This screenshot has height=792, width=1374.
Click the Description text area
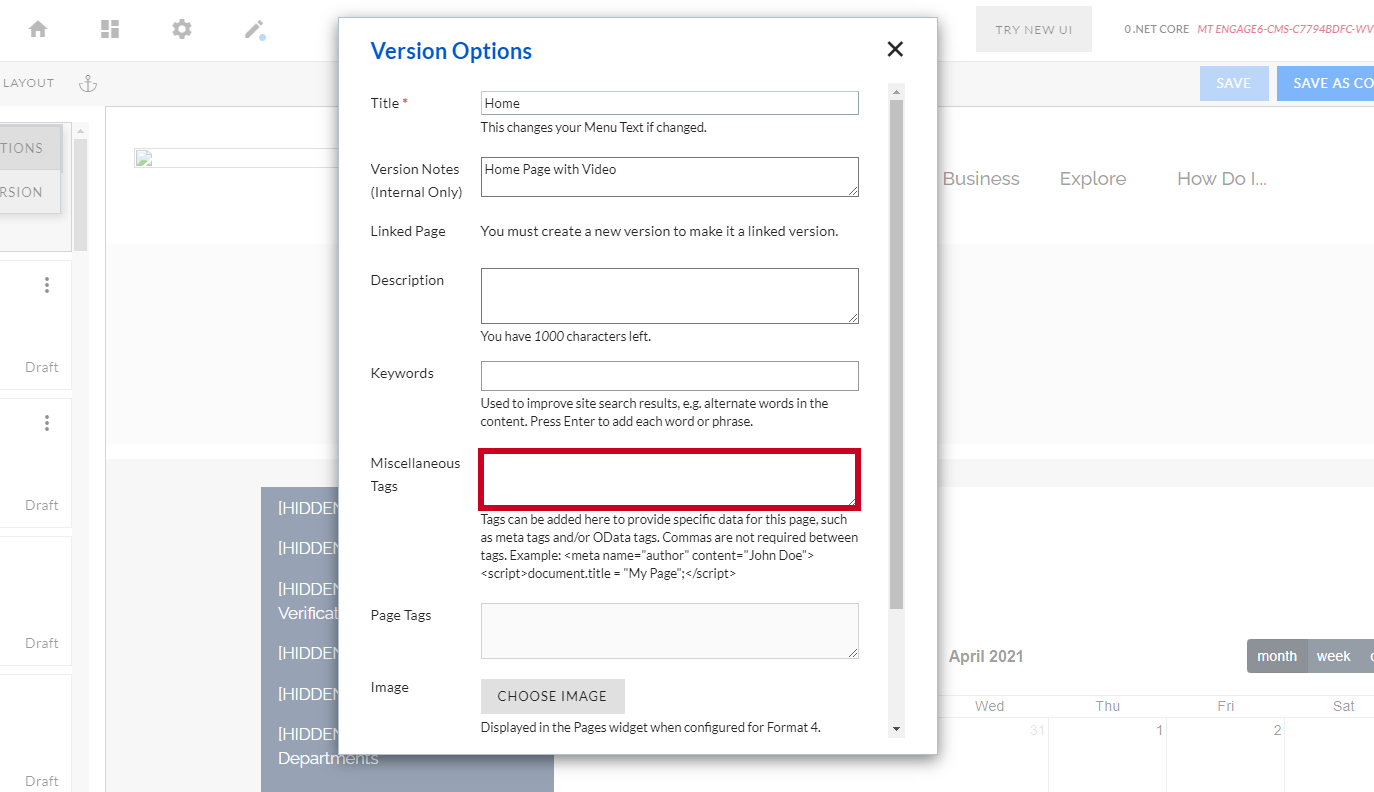pos(669,295)
